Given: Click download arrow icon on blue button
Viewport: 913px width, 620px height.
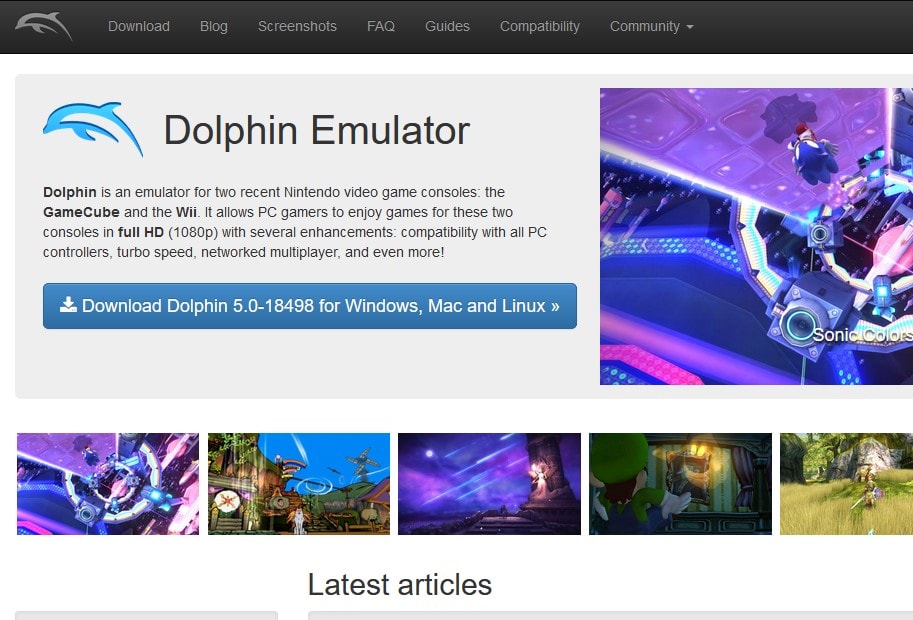Looking at the screenshot, I should (68, 305).
